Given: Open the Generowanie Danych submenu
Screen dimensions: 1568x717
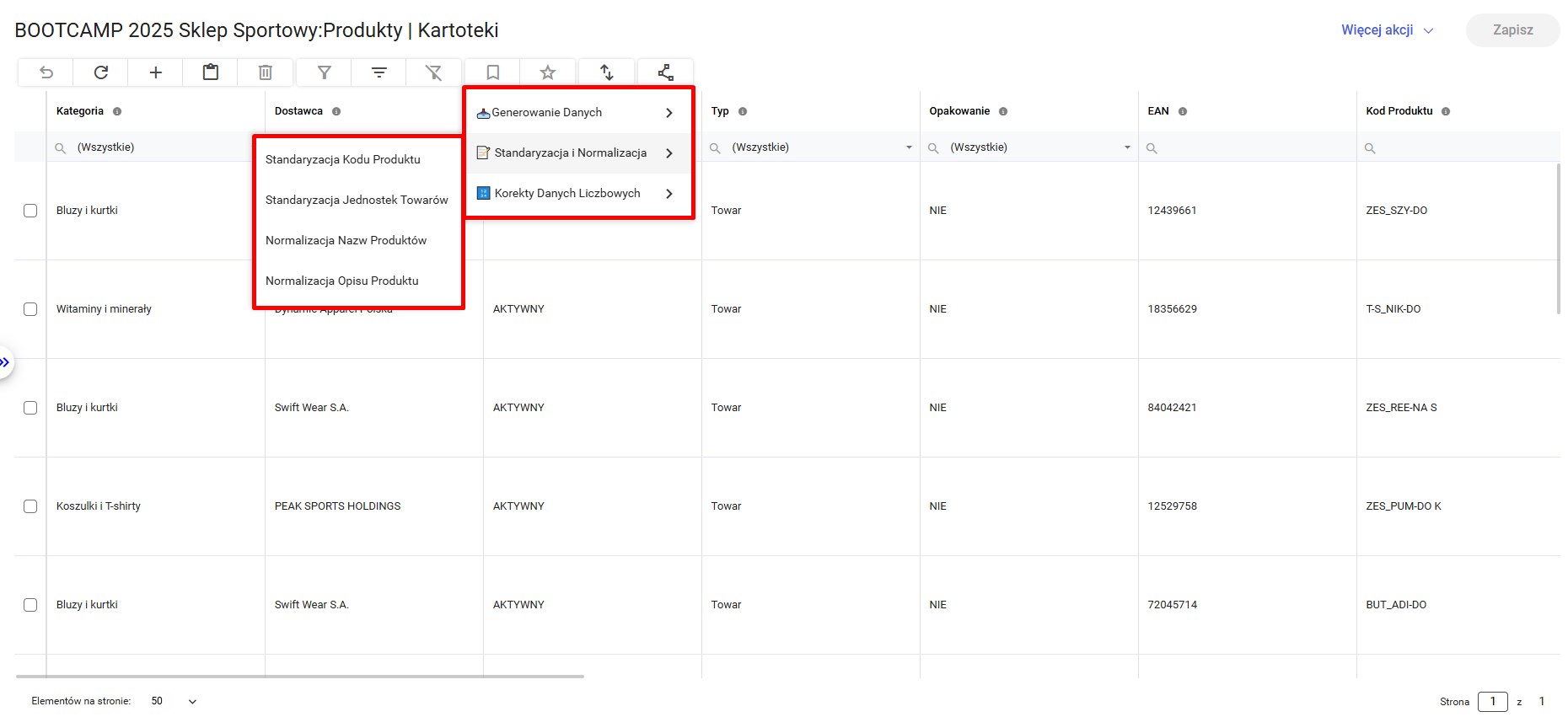Looking at the screenshot, I should [578, 113].
